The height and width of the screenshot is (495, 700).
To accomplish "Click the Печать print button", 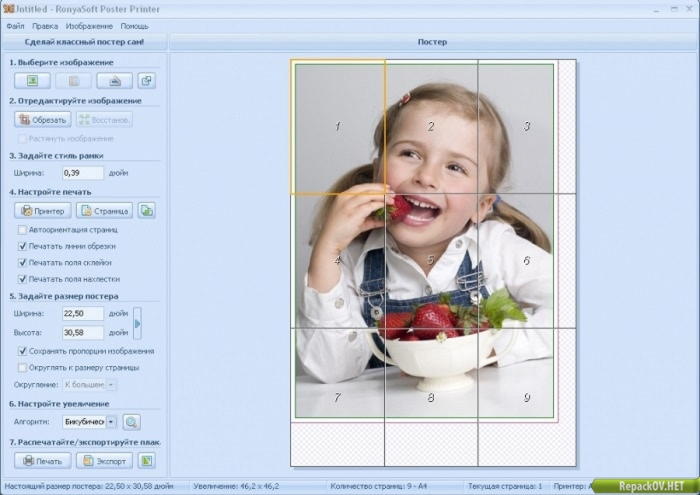I will pos(43,460).
